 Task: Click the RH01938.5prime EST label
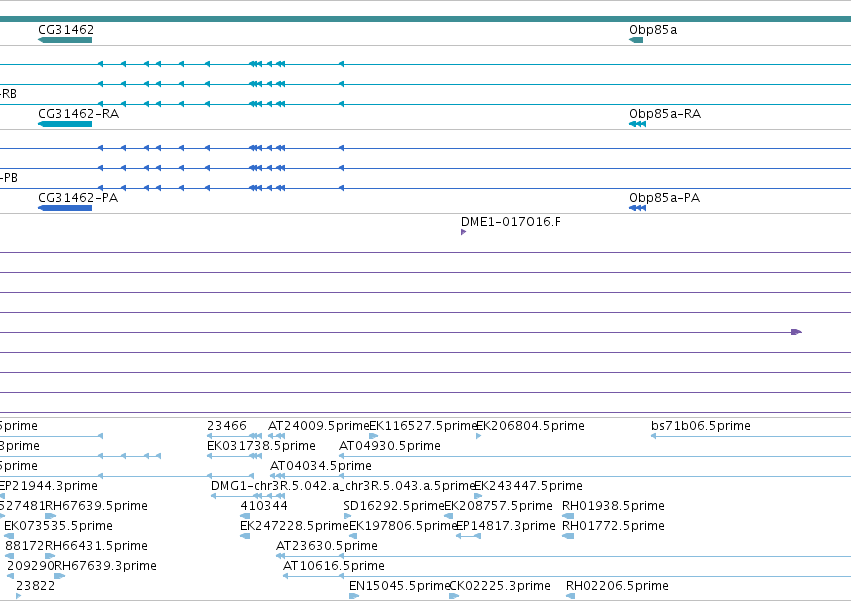[x=613, y=506]
